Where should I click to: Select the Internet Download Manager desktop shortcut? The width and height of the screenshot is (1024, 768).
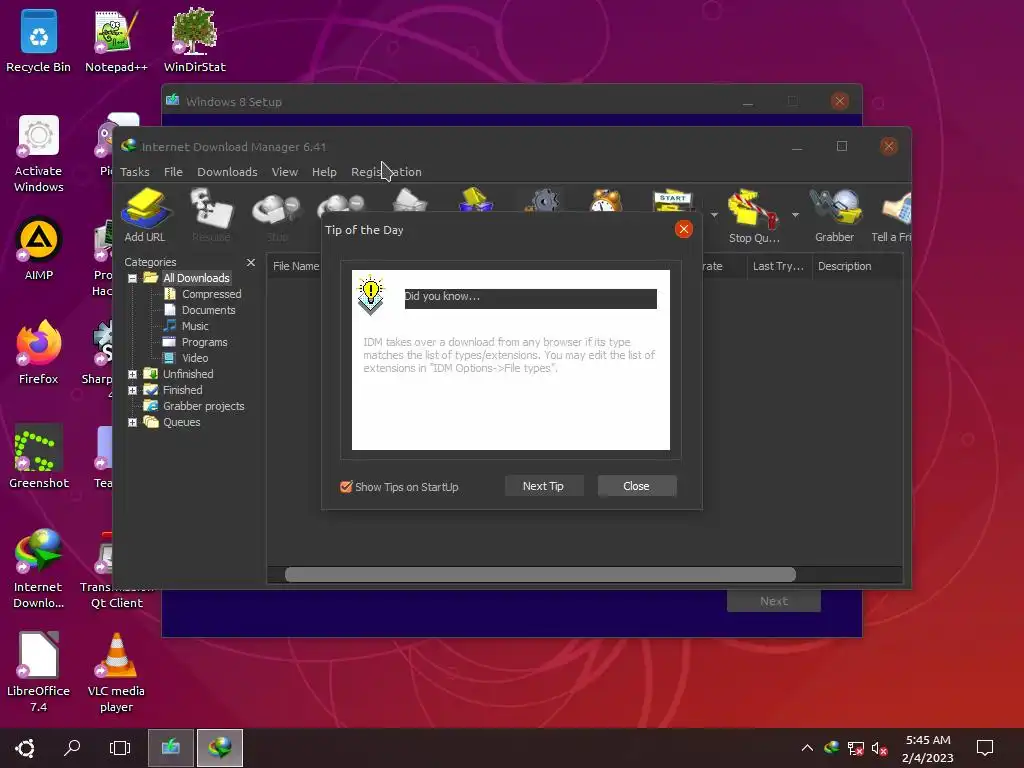39,568
